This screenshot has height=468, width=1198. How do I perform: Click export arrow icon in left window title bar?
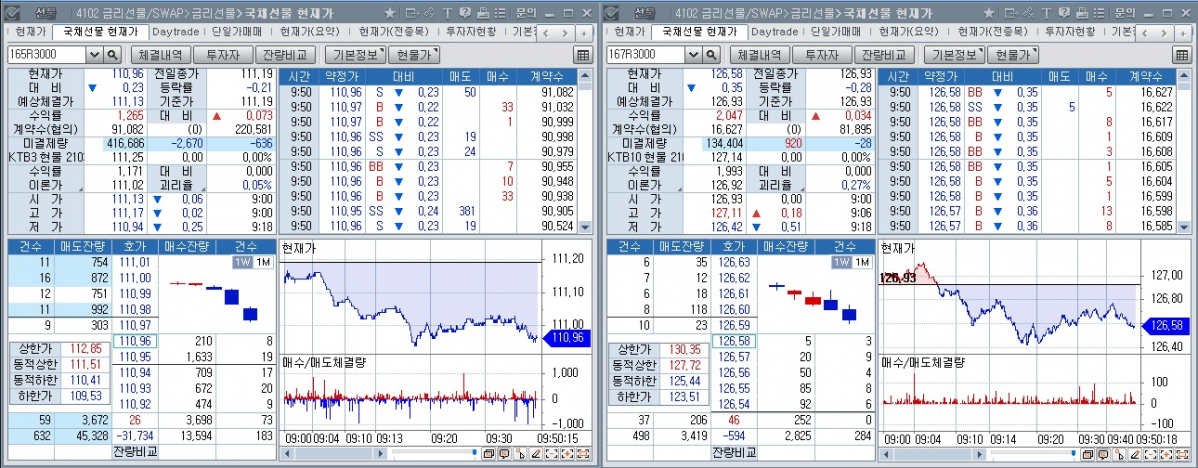413,13
